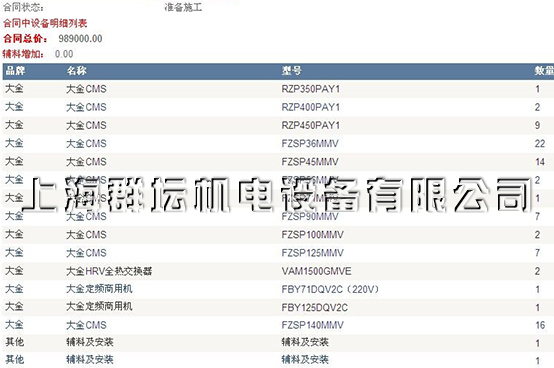This screenshot has height=368, width=554.
Task: Select brand 大金 in FZSP100MMV row
Action: pos(14,234)
